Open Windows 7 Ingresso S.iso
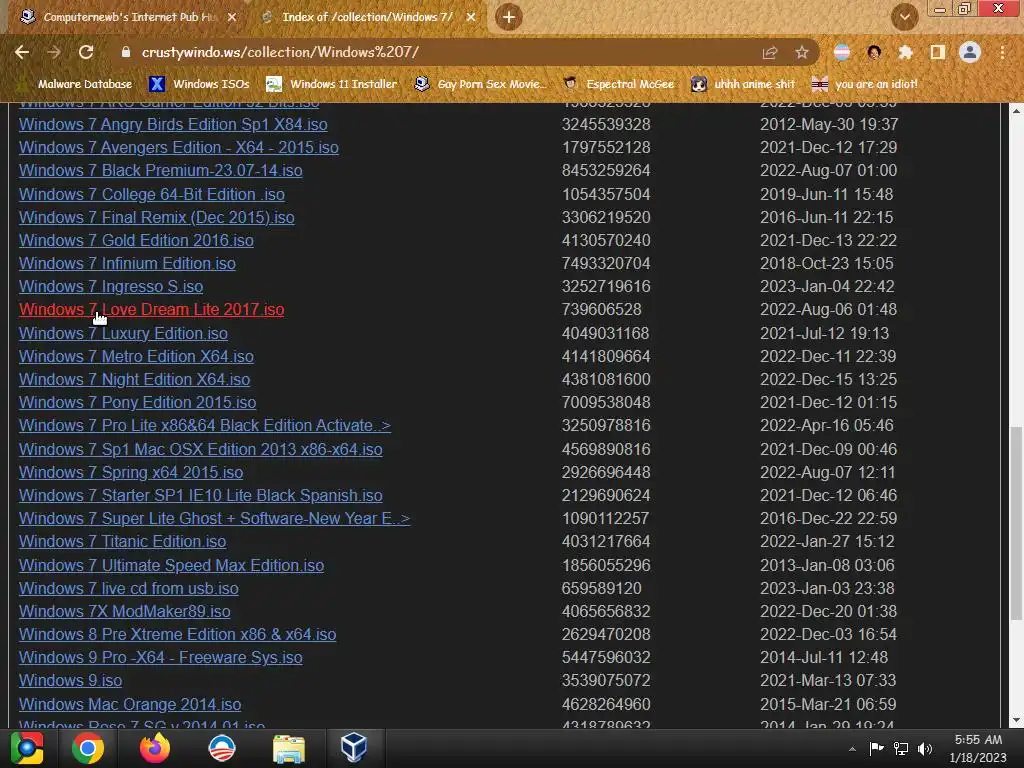This screenshot has height=768, width=1024. [x=111, y=286]
